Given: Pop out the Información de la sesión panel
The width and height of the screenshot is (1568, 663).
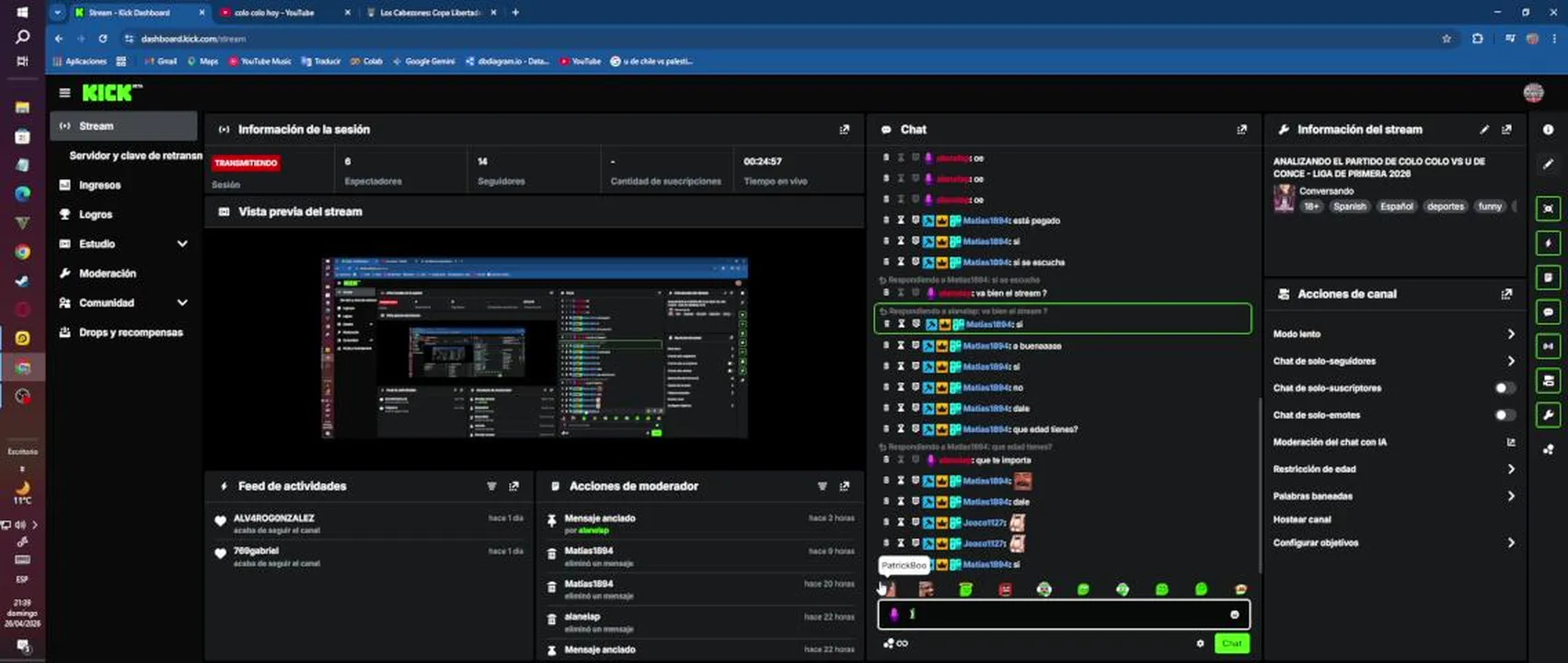Looking at the screenshot, I should pyautogui.click(x=844, y=130).
